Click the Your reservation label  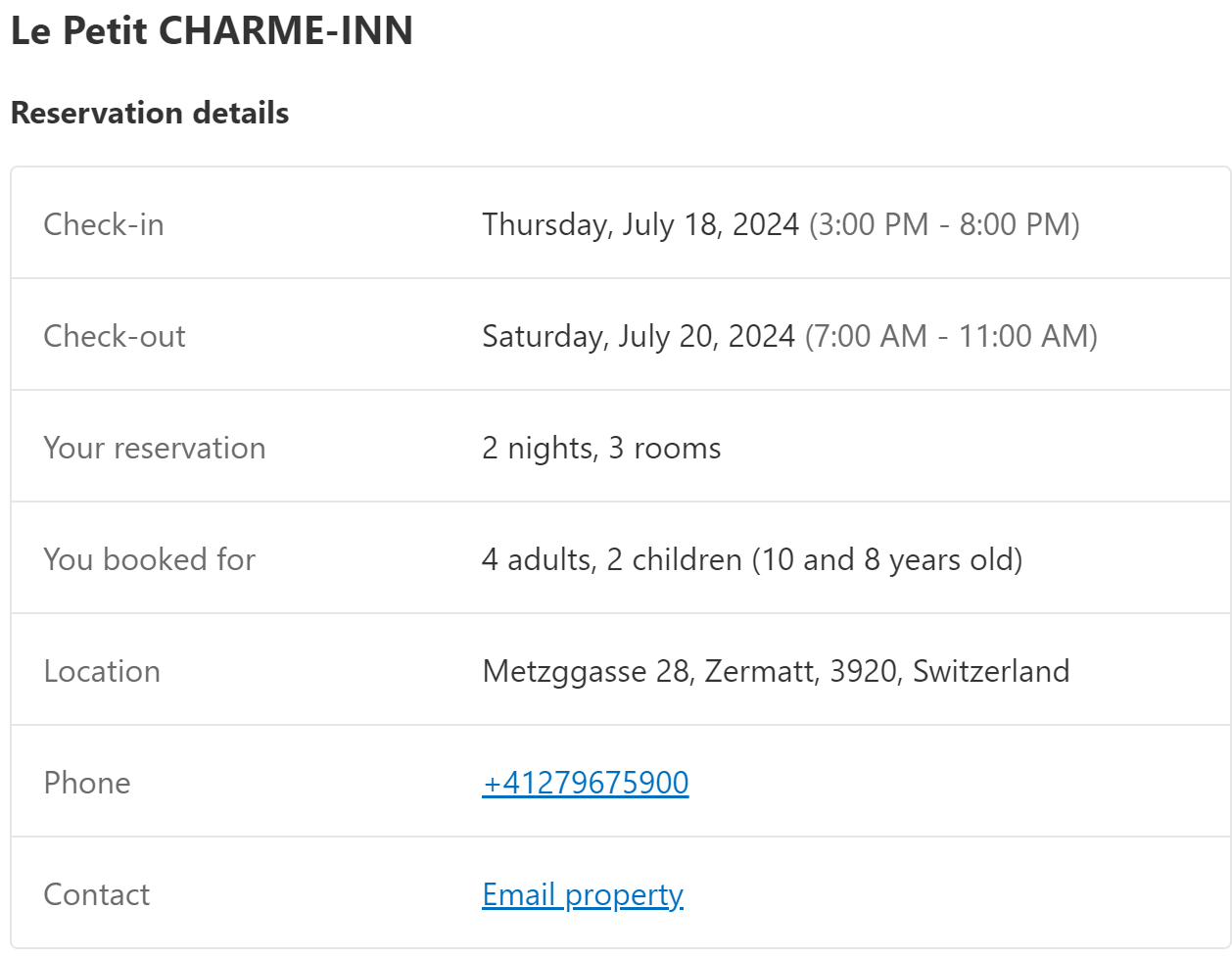click(x=155, y=448)
